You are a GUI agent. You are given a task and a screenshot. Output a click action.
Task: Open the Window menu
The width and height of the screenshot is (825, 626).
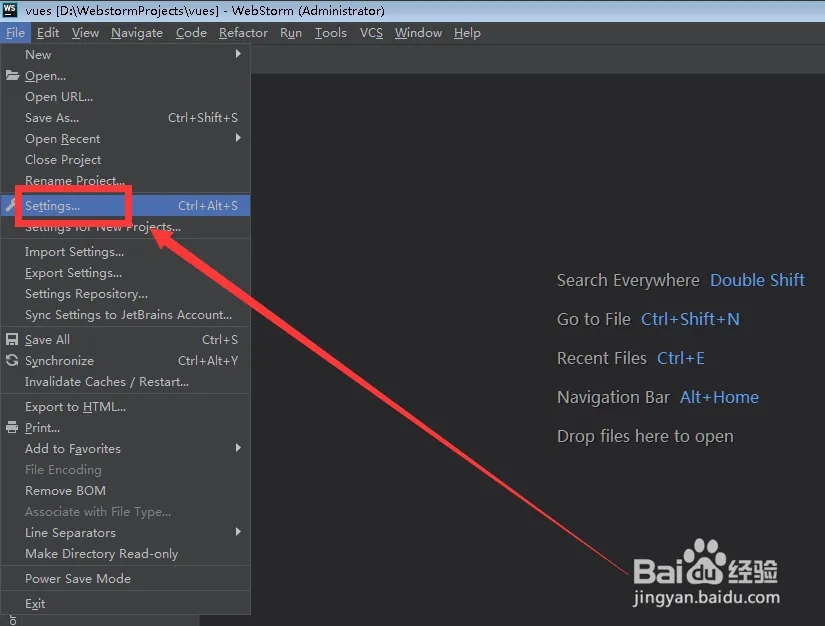coord(418,33)
